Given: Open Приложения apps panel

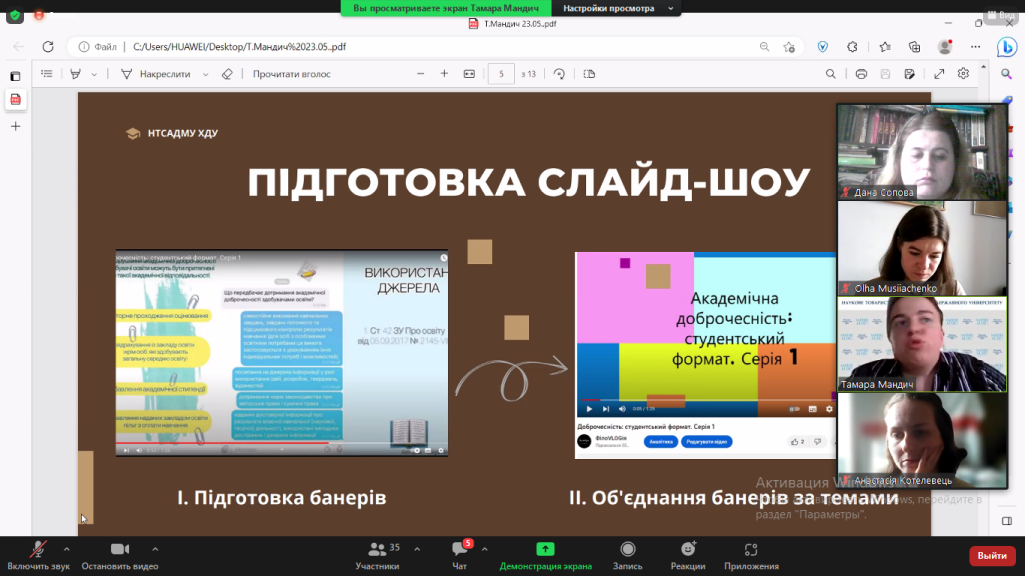Looking at the screenshot, I should 751,556.
